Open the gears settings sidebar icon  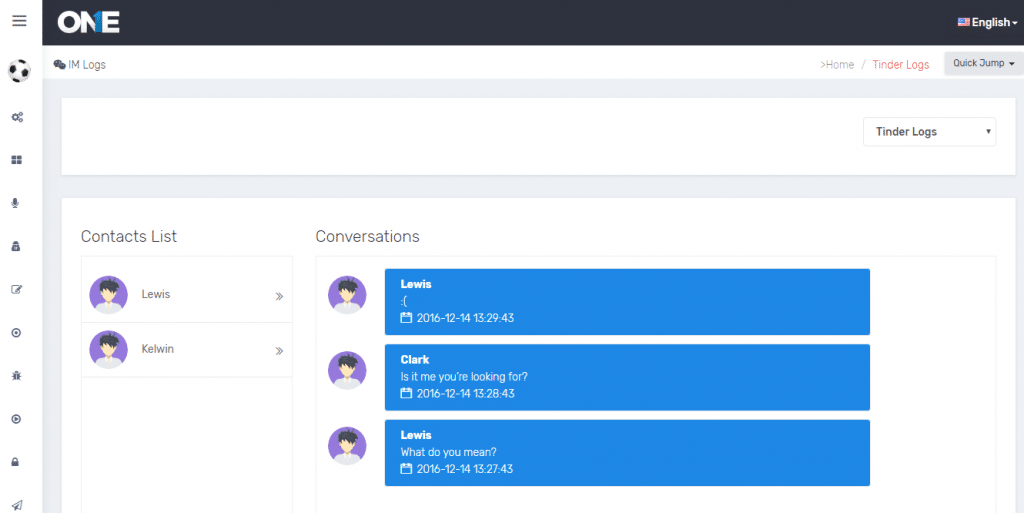[17, 117]
